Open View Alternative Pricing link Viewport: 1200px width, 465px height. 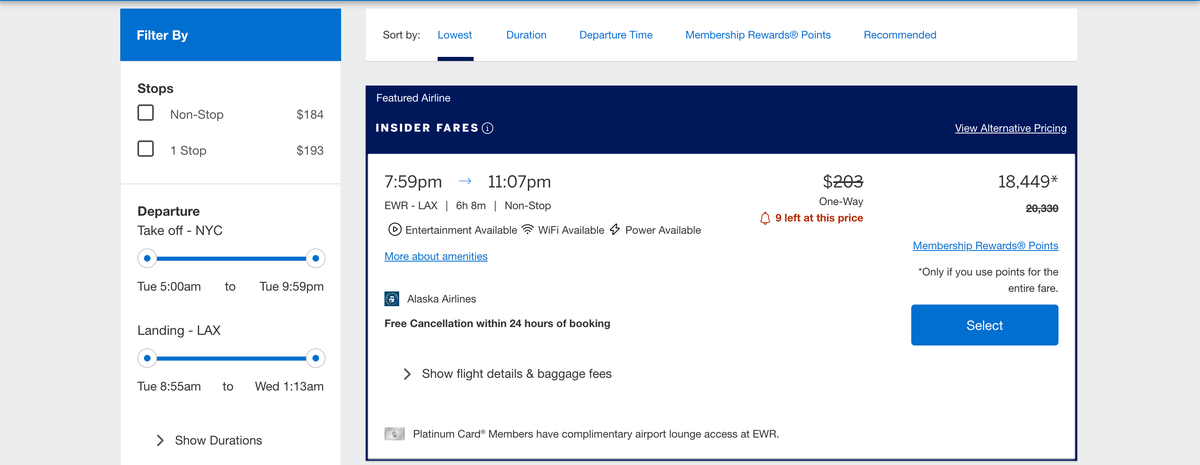coord(1010,128)
